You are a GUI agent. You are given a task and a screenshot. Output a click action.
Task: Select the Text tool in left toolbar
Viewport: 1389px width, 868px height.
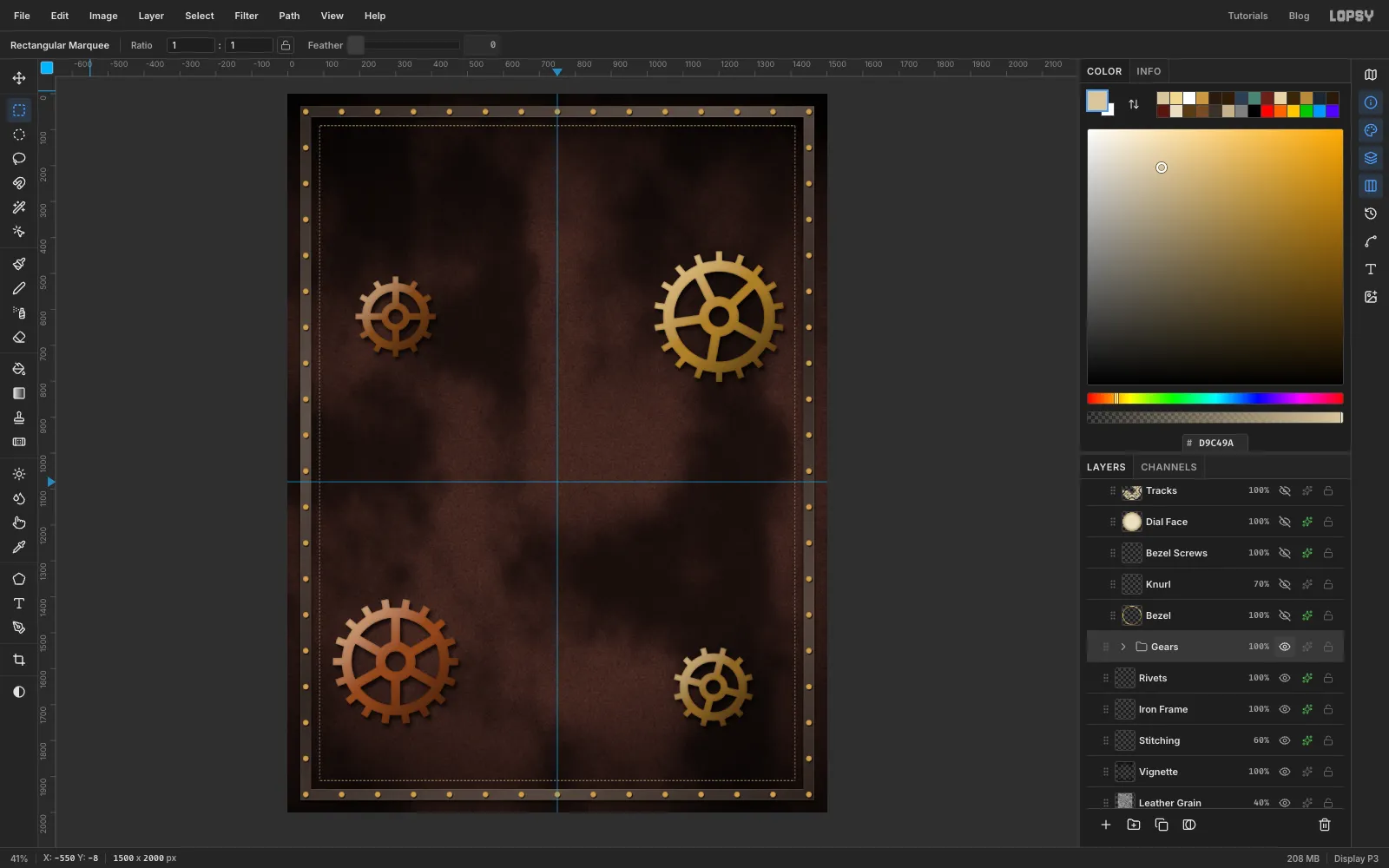[19, 603]
